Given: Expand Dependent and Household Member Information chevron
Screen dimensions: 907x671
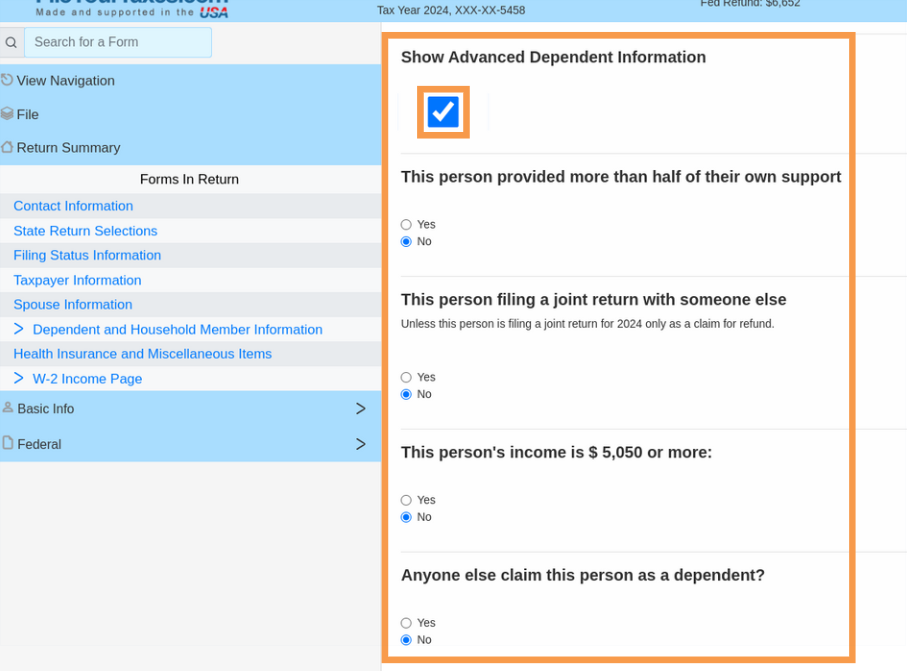Looking at the screenshot, I should pyautogui.click(x=19, y=329).
